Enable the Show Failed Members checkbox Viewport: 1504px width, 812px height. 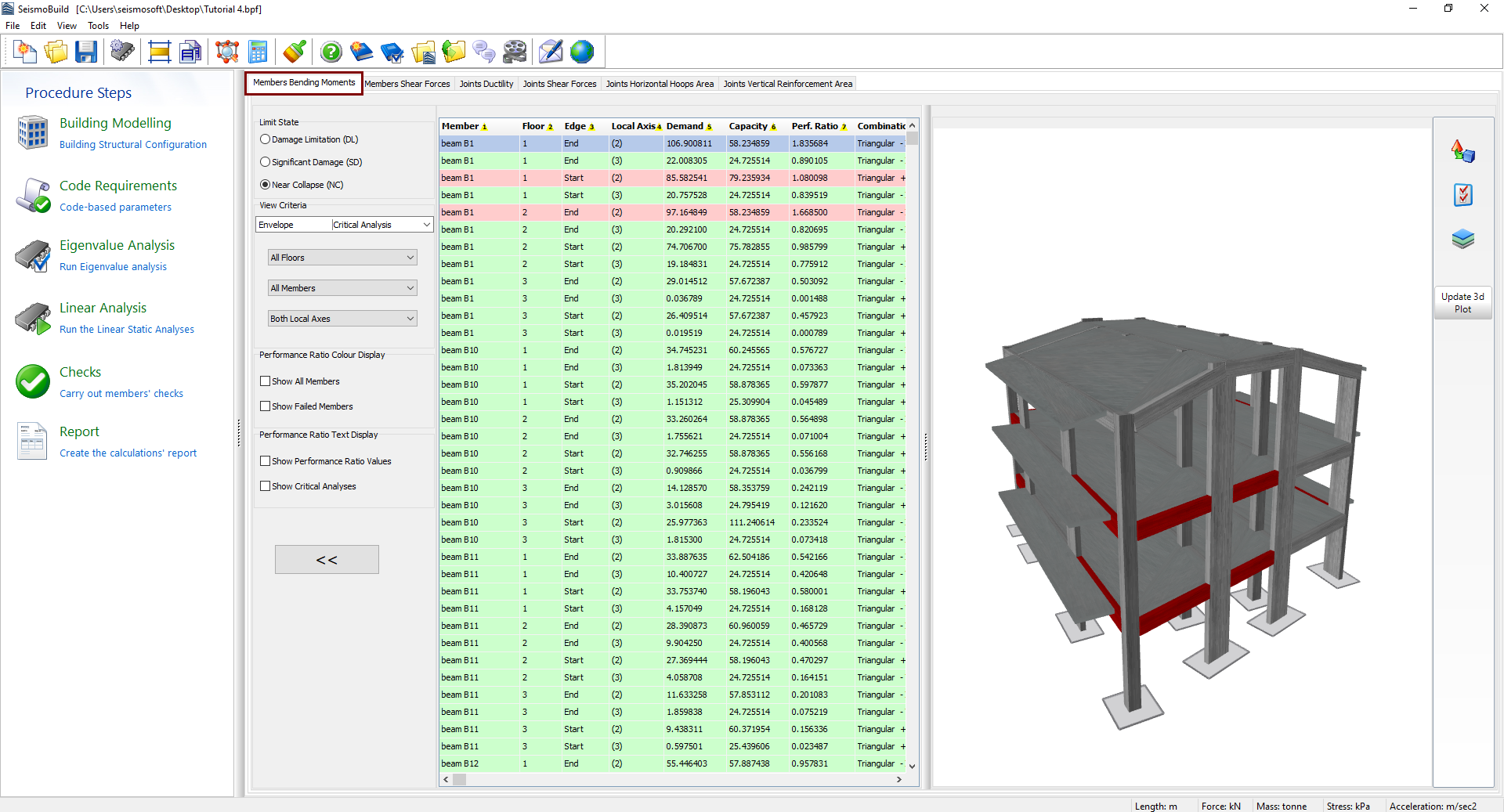click(x=266, y=406)
